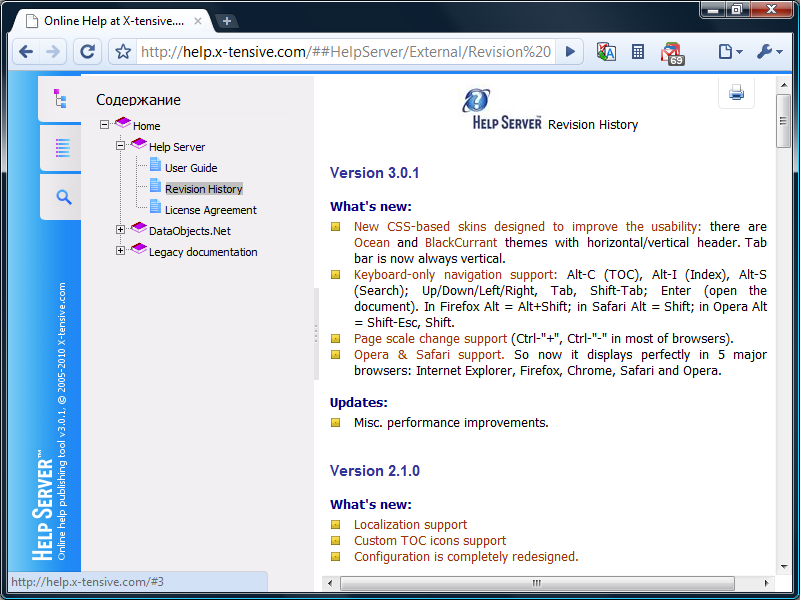Viewport: 800px width, 600px height.
Task: Click 'Localization support' text
Action: tap(411, 524)
